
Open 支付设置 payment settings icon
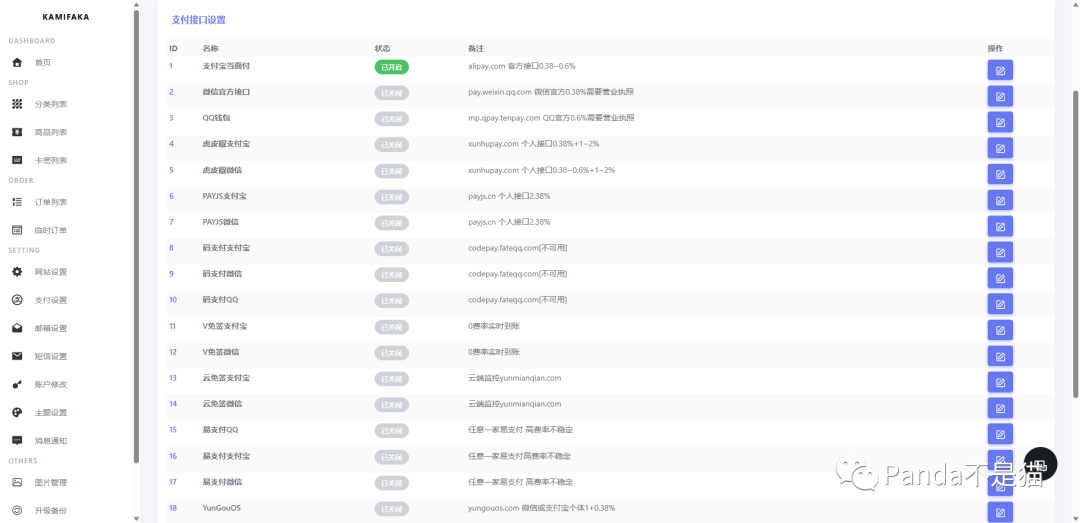pyautogui.click(x=18, y=300)
